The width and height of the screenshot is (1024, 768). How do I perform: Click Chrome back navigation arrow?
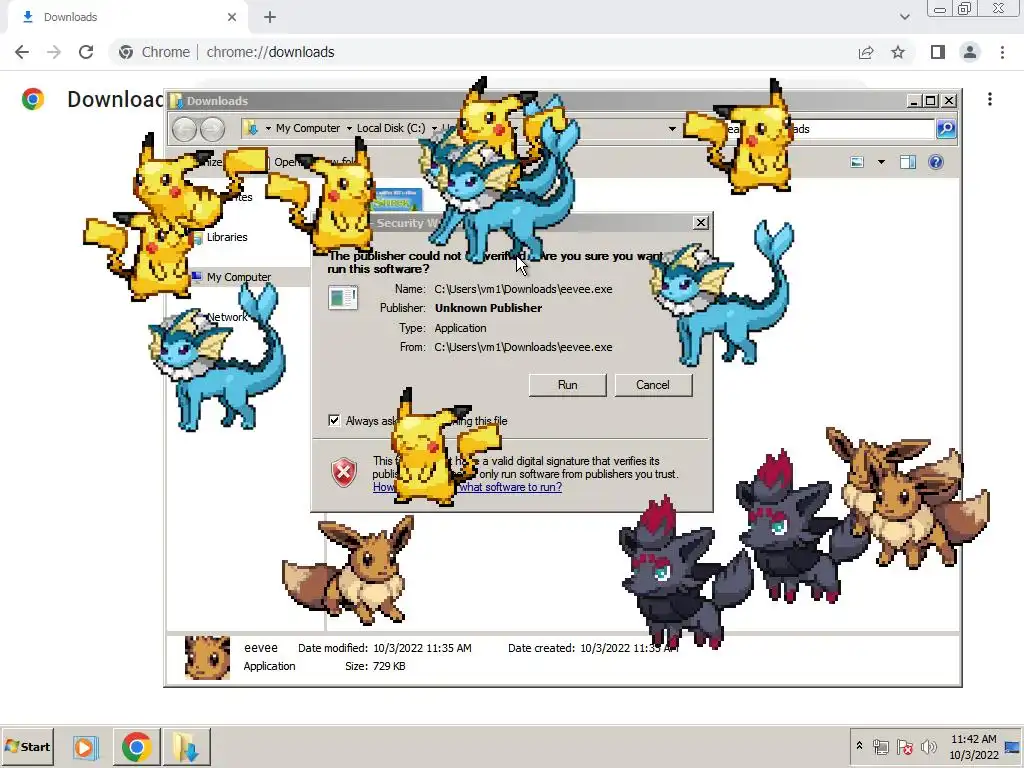click(x=22, y=52)
